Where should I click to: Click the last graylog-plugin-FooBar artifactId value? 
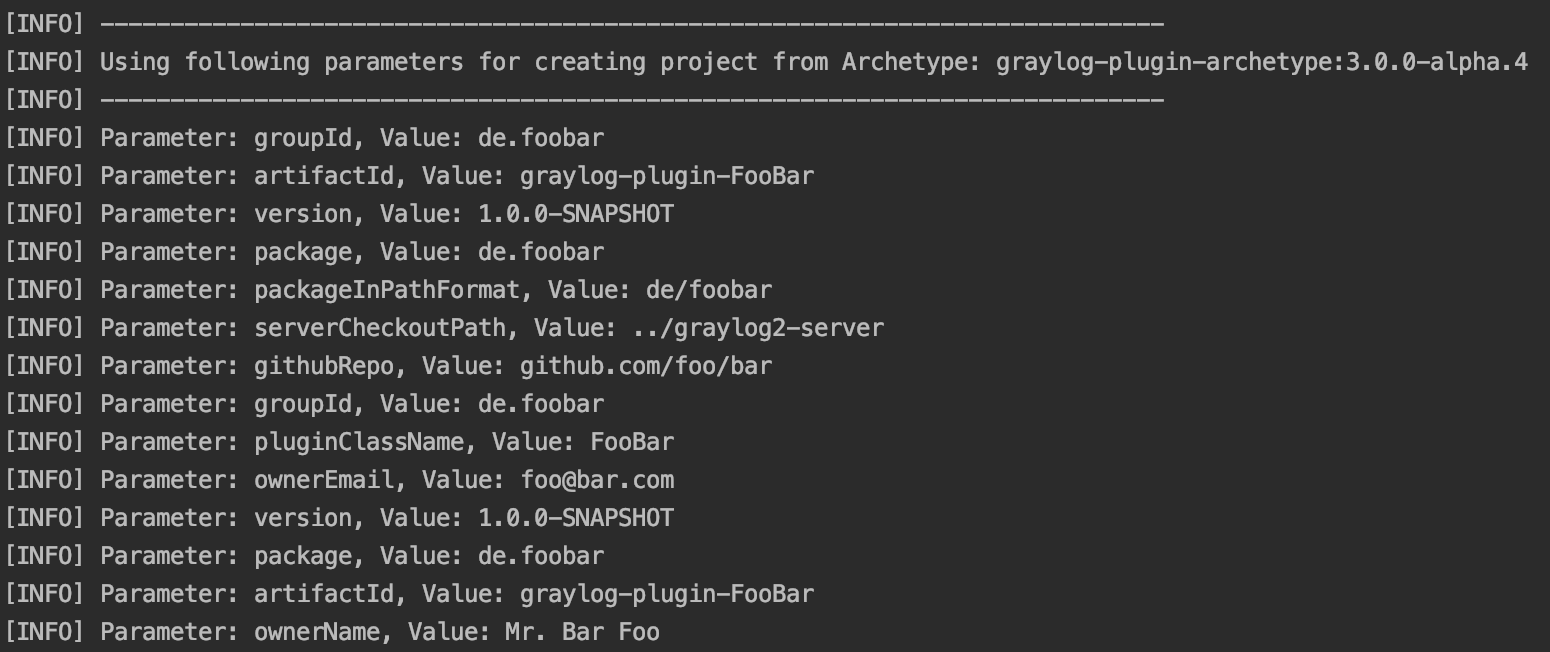point(667,594)
